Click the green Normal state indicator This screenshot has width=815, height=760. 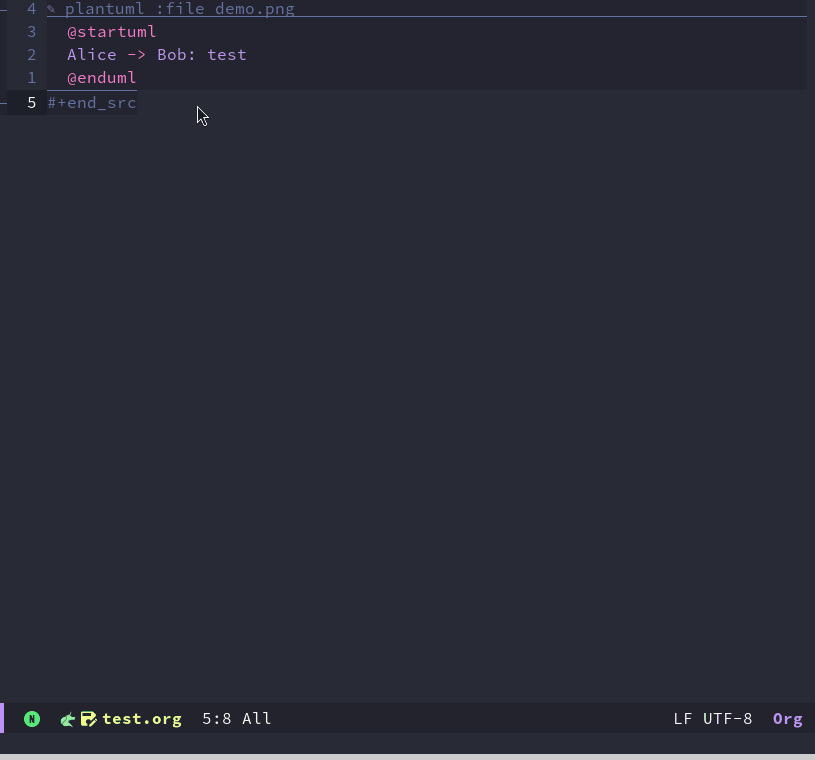pos(32,719)
